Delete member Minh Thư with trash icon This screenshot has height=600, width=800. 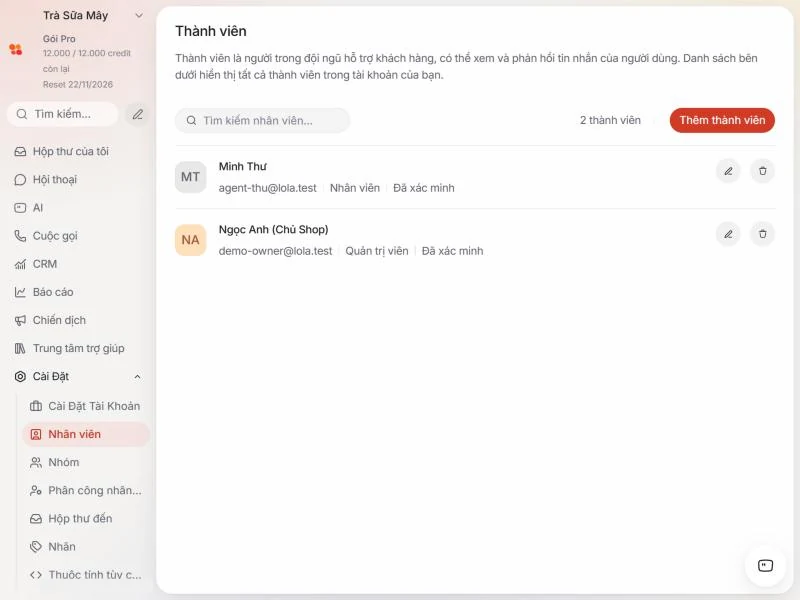click(x=762, y=171)
